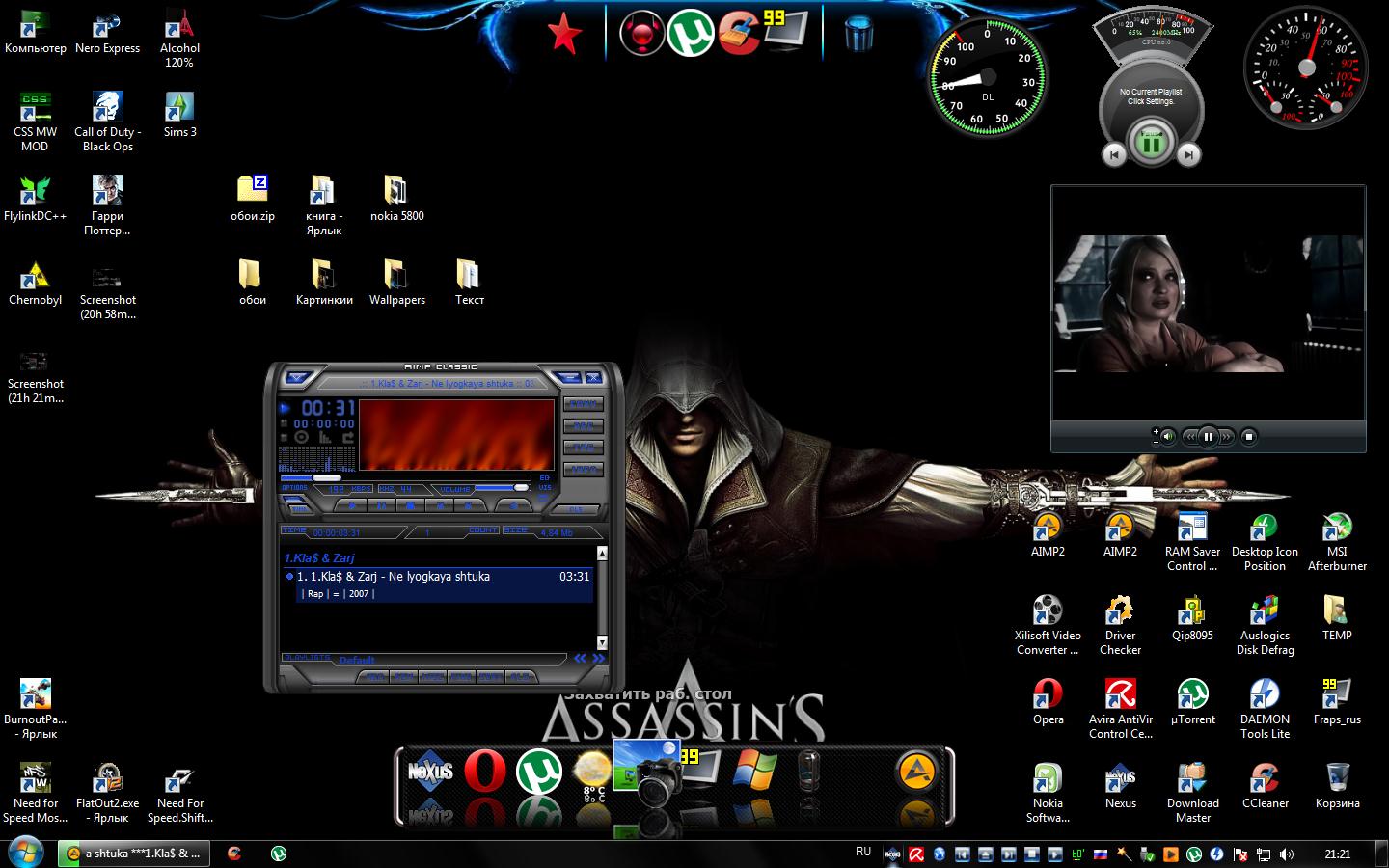
Task: Mute the video player speaker icon
Action: click(x=1168, y=437)
